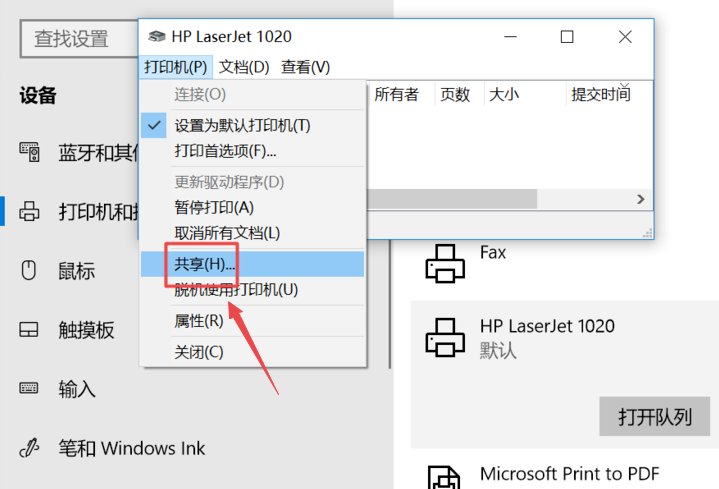Click the pen Windows Ink icon

(29, 448)
